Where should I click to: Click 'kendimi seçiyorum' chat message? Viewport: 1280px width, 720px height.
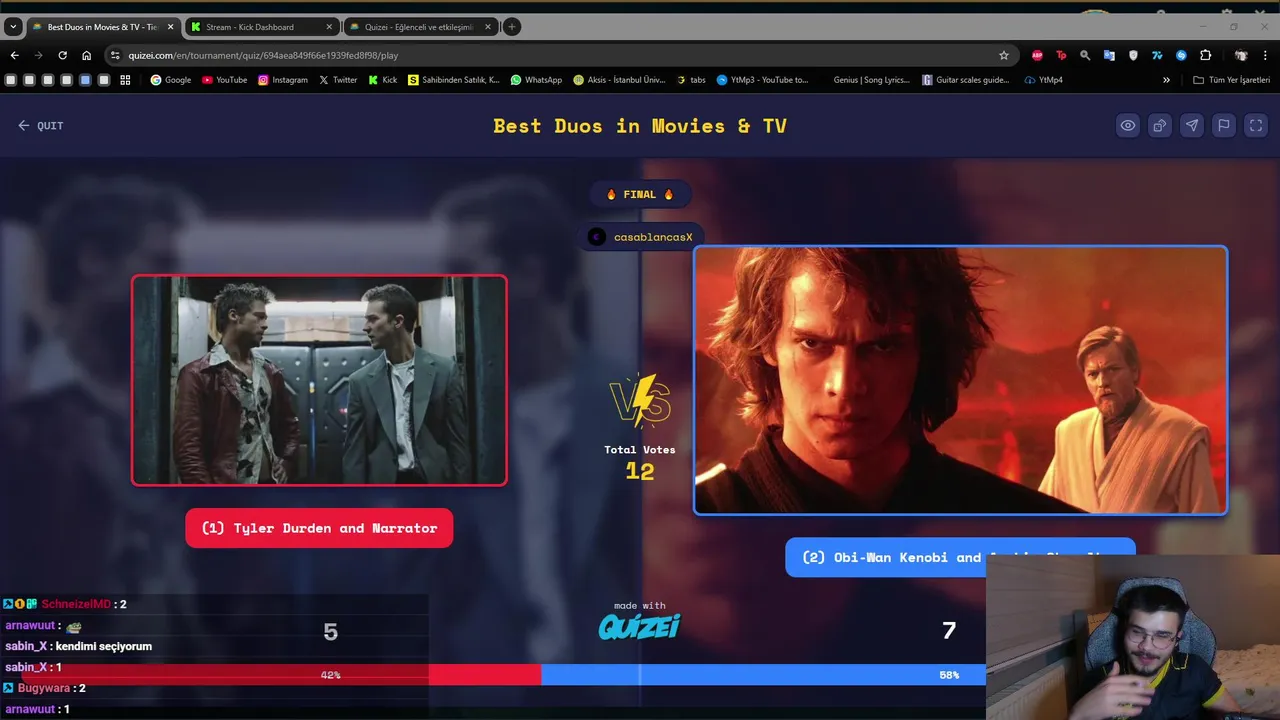coord(104,646)
